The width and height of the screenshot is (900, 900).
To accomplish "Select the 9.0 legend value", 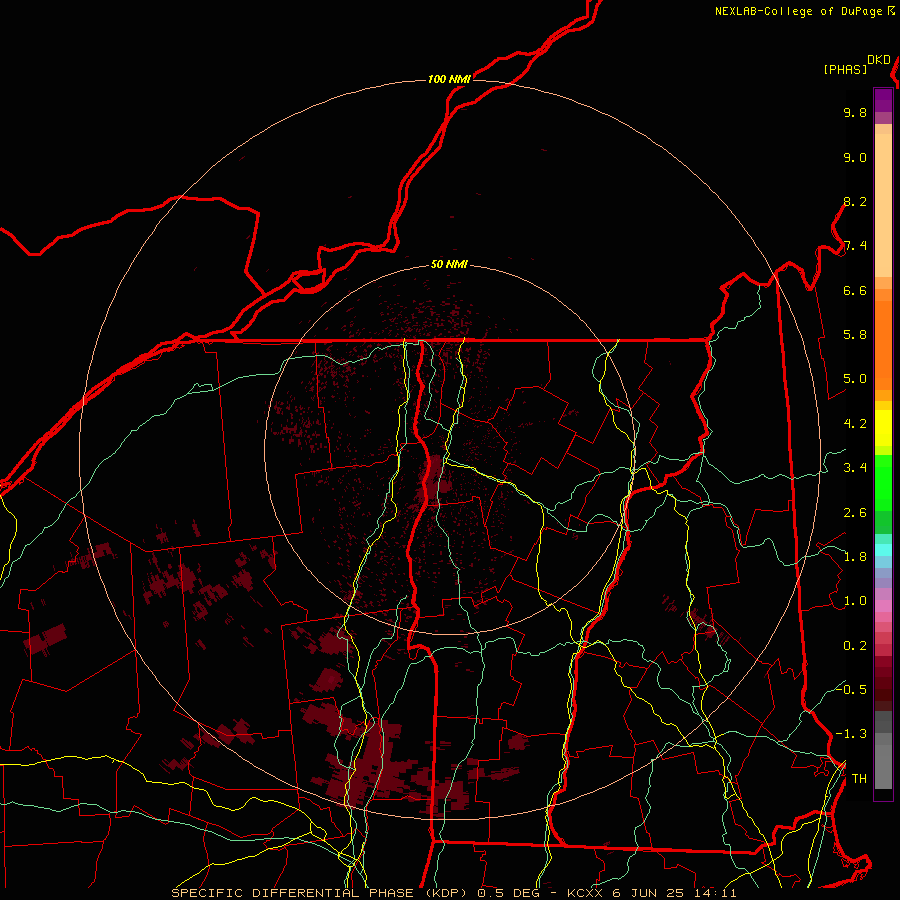I will pyautogui.click(x=855, y=158).
